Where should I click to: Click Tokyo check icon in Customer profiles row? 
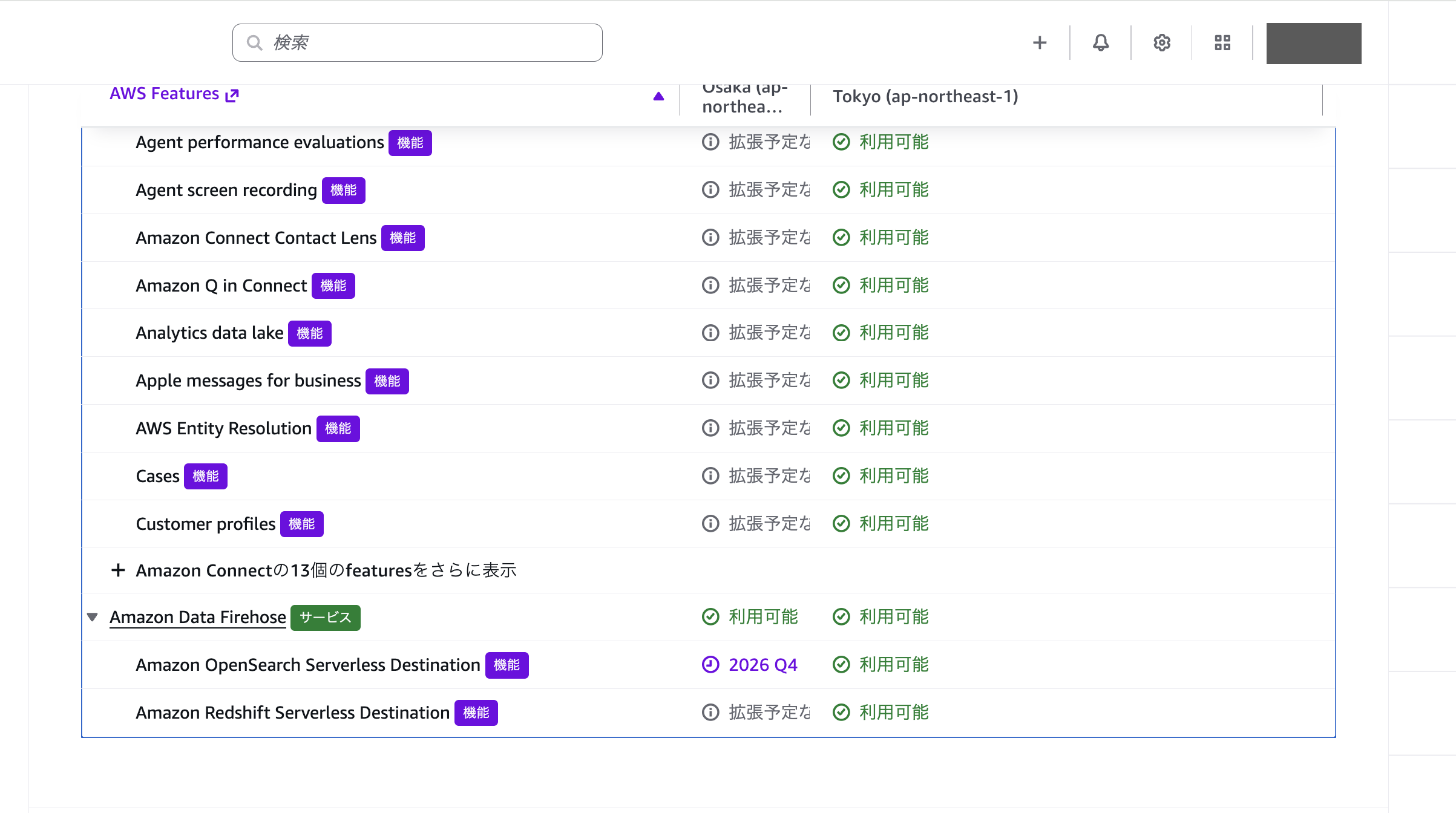pos(841,524)
